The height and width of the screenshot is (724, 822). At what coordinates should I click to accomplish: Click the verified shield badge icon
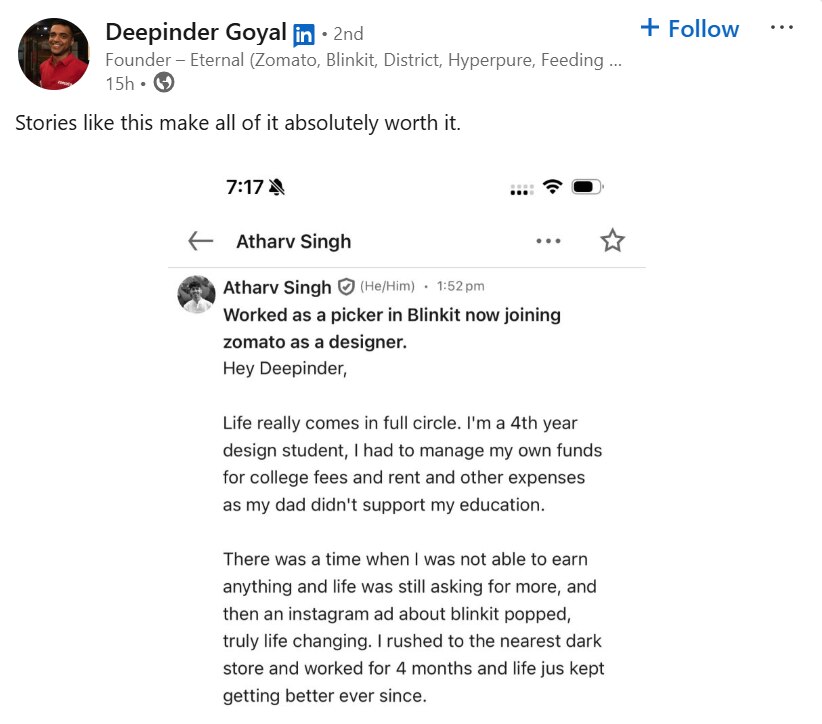(346, 287)
